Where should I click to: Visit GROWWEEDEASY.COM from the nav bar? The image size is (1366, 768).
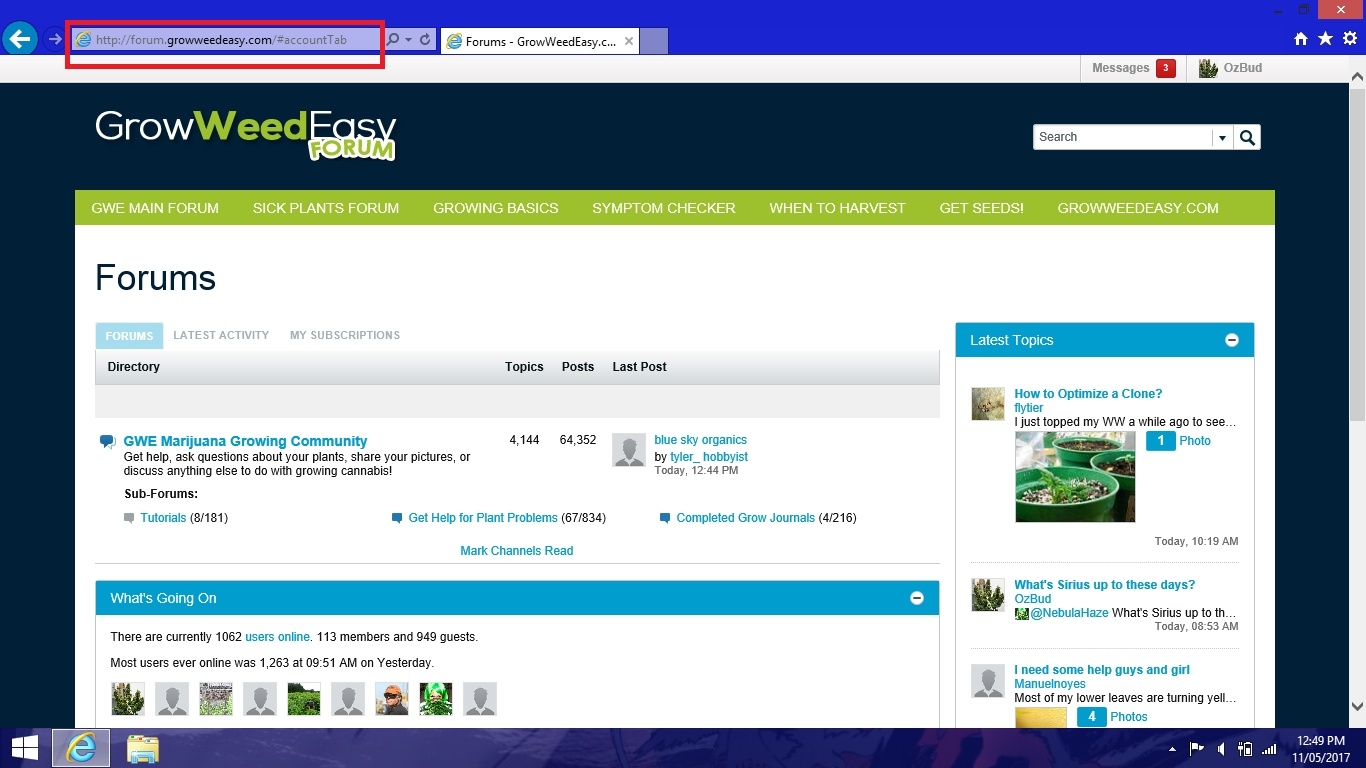1138,208
